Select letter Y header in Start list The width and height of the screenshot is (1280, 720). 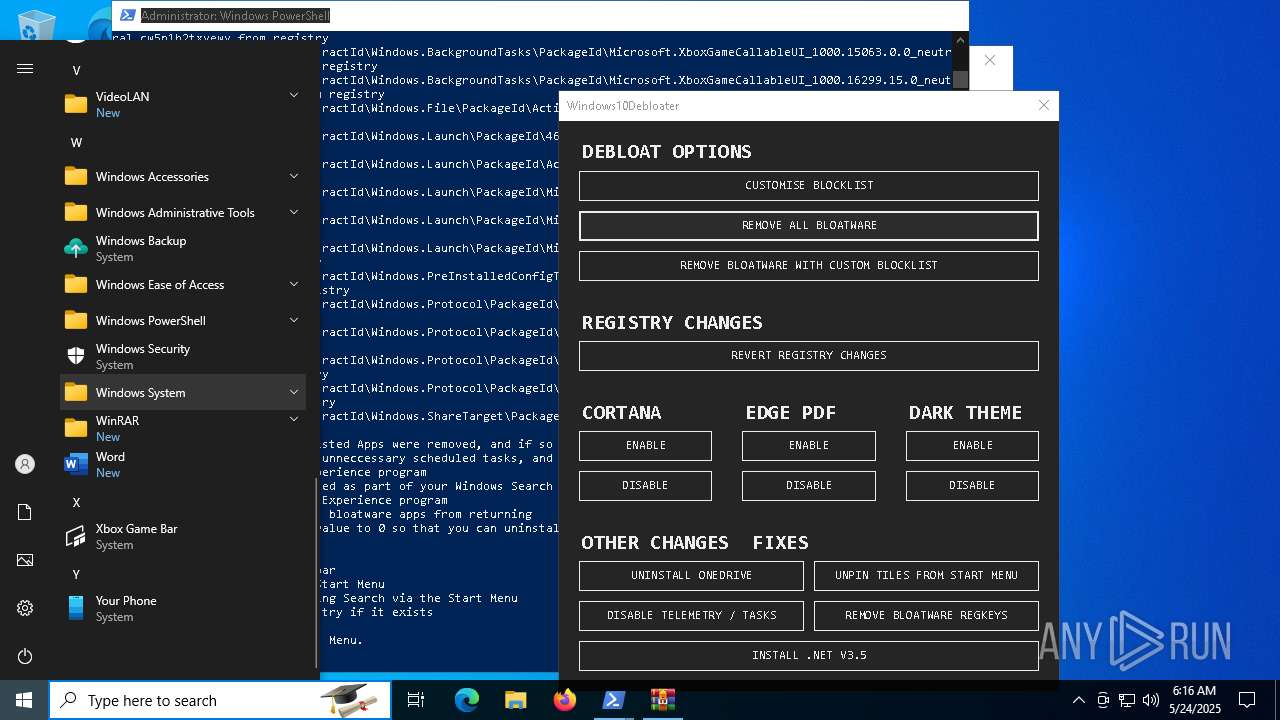76,575
